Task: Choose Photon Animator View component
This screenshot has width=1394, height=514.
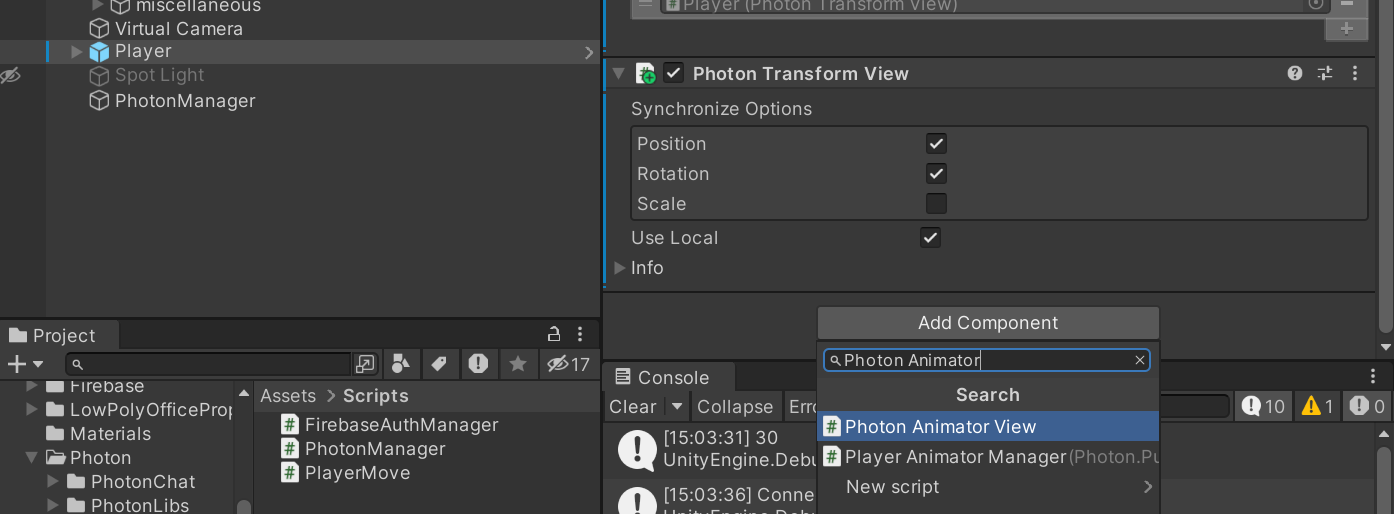Action: click(x=988, y=427)
